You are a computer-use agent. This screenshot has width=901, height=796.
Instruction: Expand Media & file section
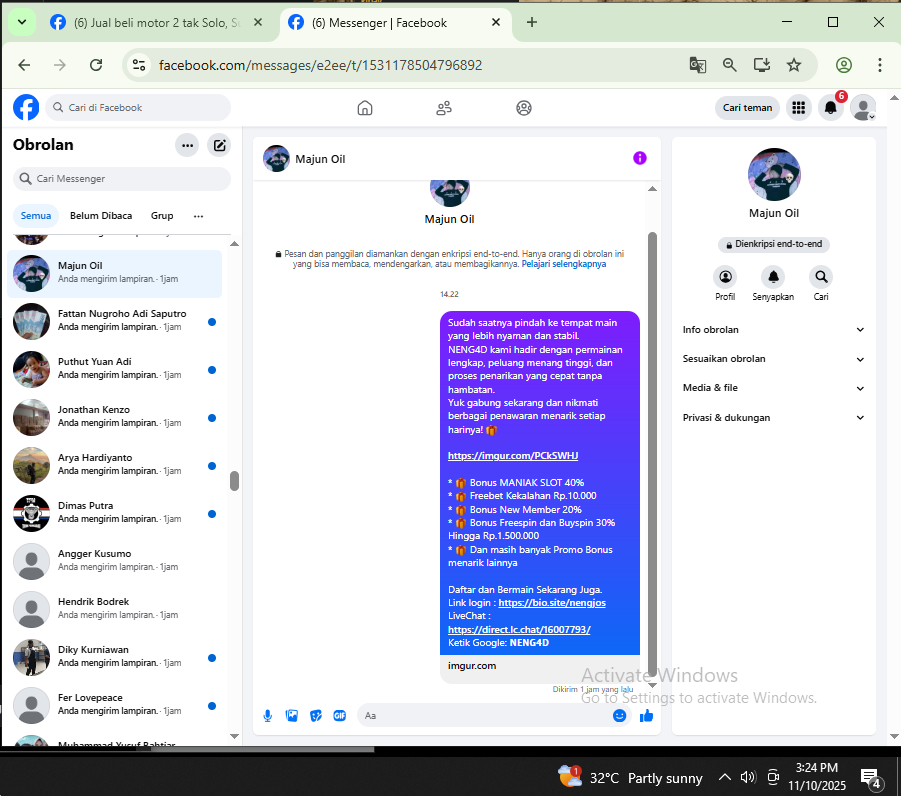coord(773,388)
